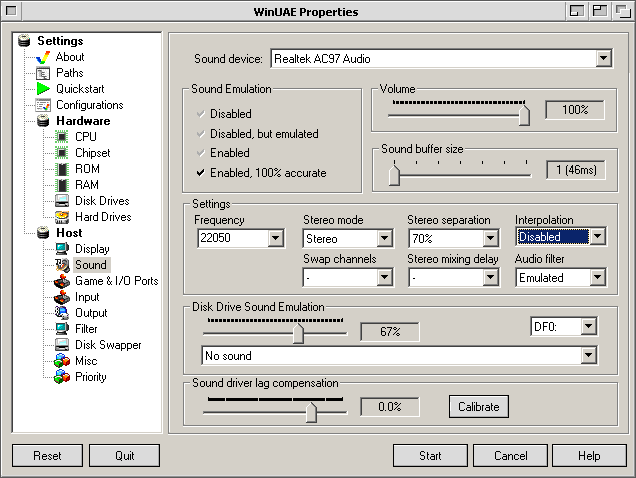Select Disabled sound emulation option

coord(224,114)
